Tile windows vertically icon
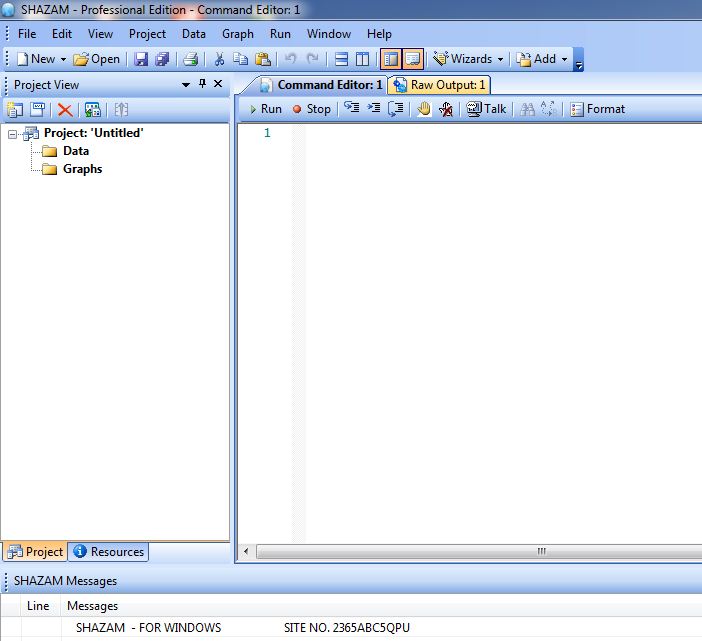702x641 pixels. pyautogui.click(x=362, y=59)
